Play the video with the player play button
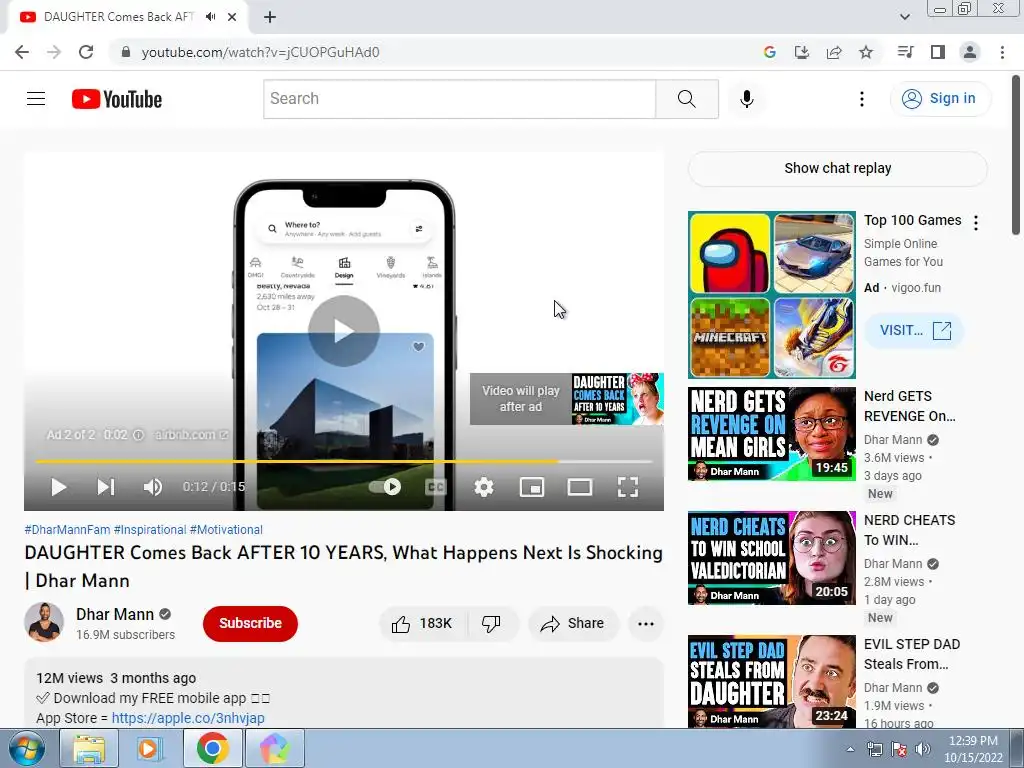The image size is (1024, 768). (59, 487)
